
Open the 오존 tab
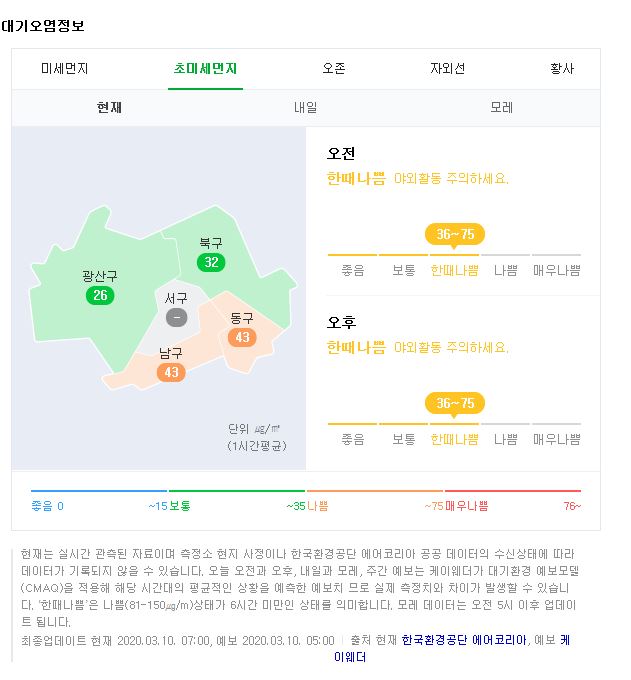tap(334, 69)
